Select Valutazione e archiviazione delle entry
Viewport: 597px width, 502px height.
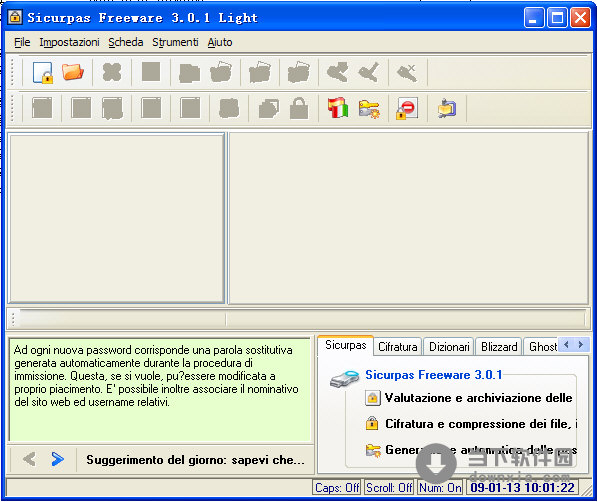pyautogui.click(x=478, y=398)
